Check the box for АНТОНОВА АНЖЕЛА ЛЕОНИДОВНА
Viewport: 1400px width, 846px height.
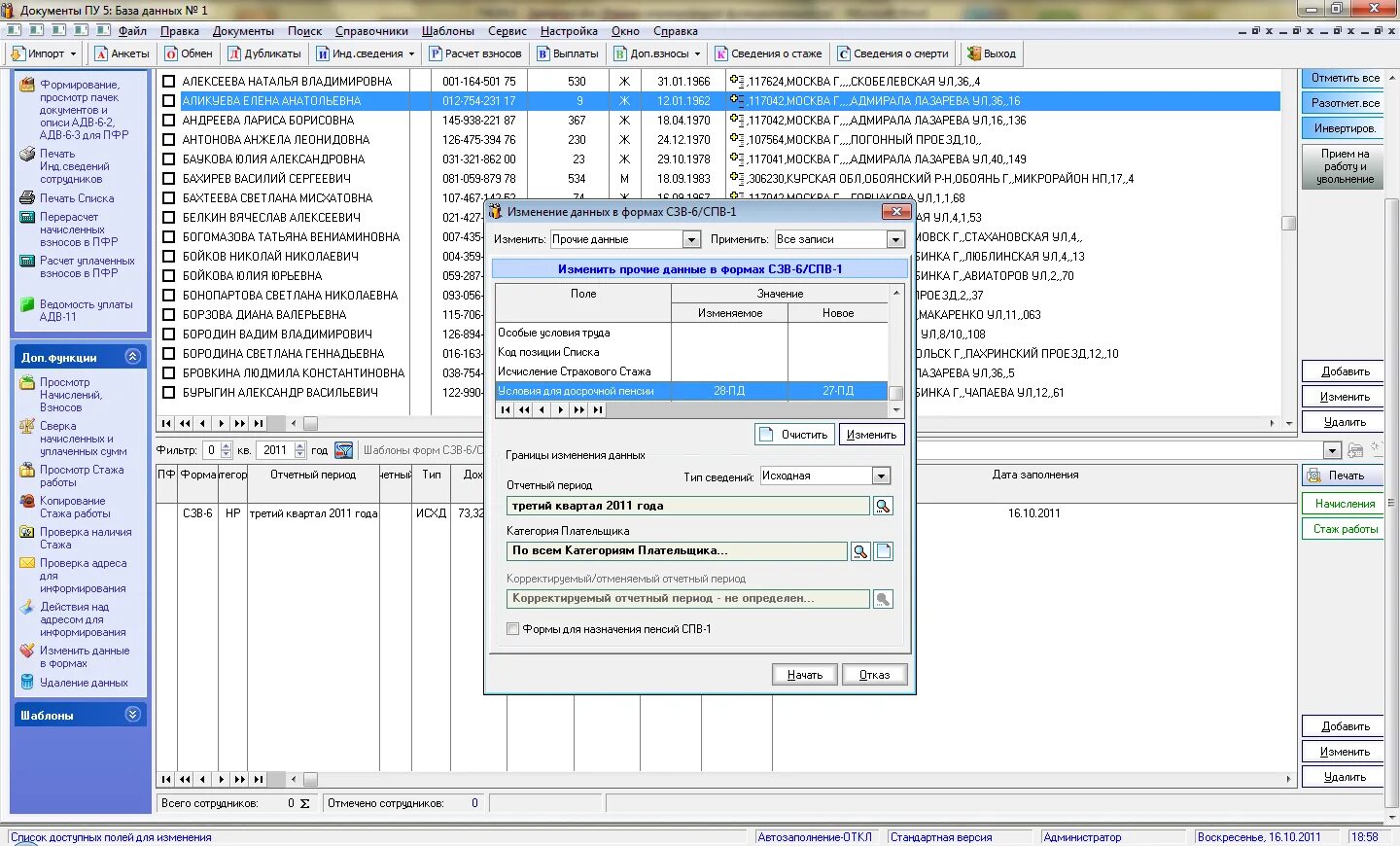pos(168,140)
